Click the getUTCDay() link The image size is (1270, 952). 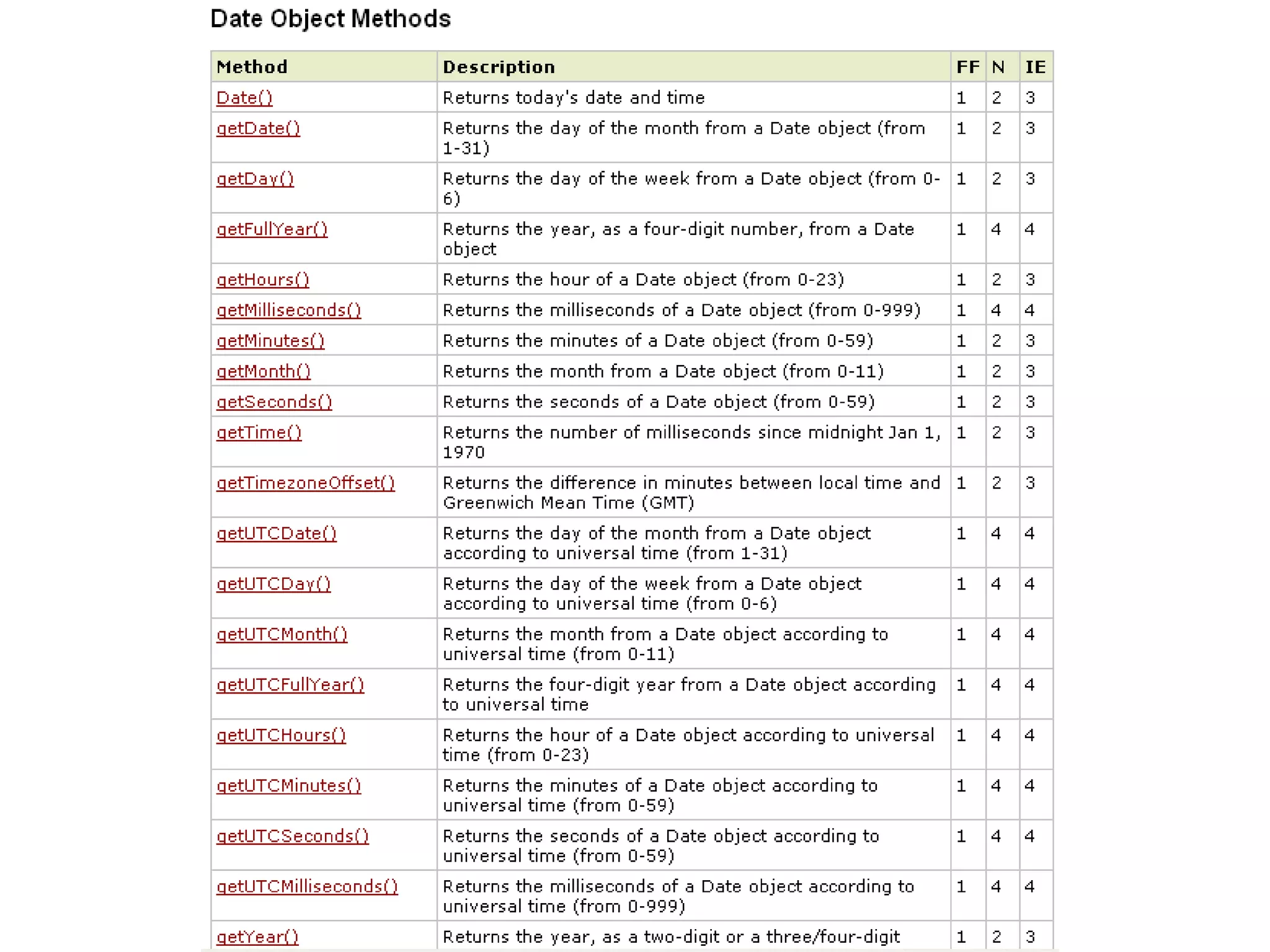click(x=273, y=584)
